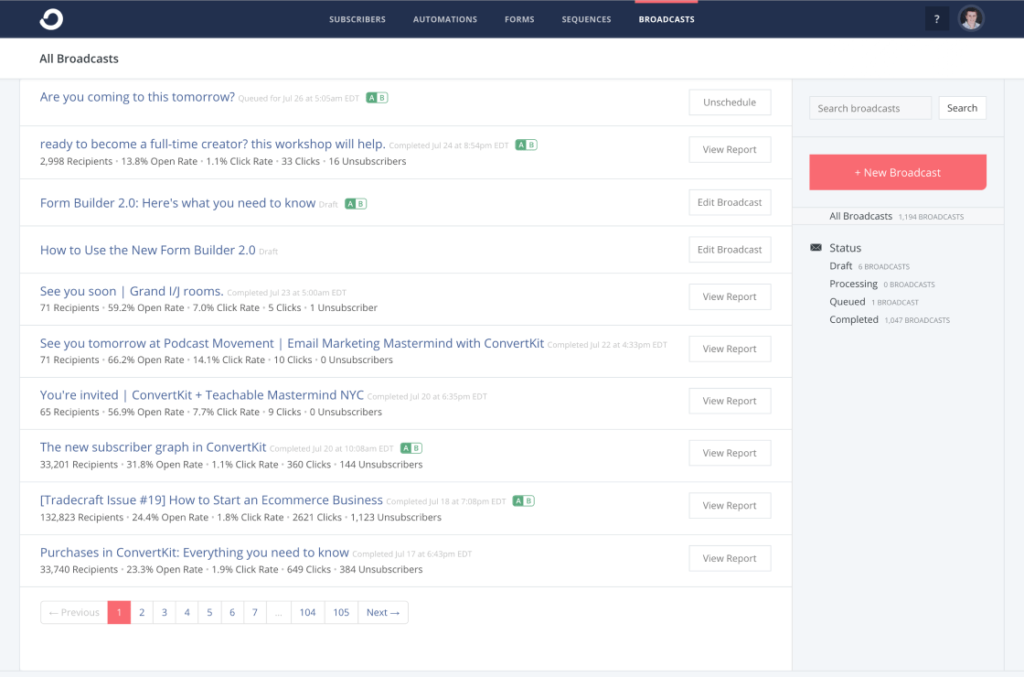Click the profile avatar icon
Viewport: 1024px width, 677px height.
pos(971,18)
